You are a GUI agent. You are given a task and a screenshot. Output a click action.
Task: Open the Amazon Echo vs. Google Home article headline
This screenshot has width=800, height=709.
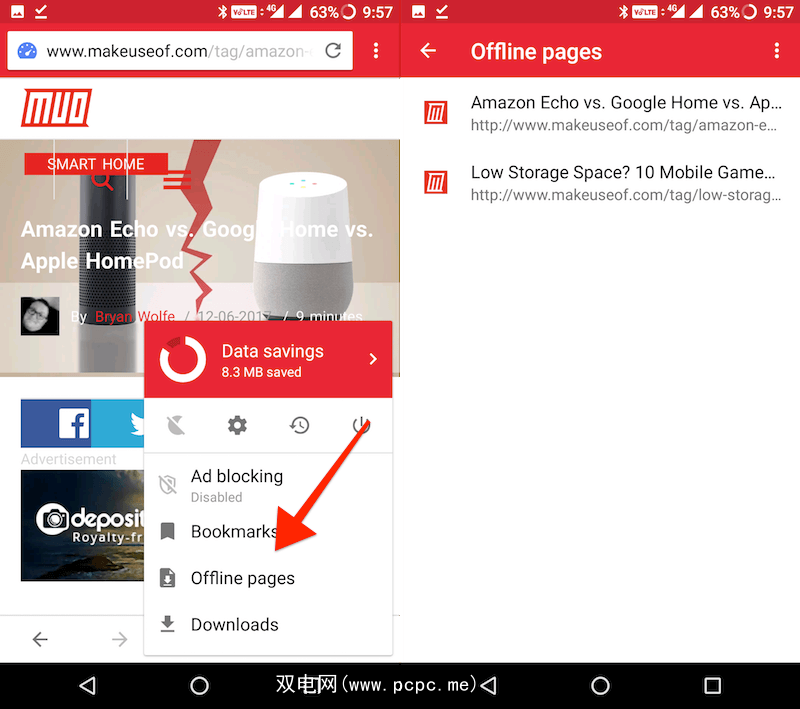point(197,245)
